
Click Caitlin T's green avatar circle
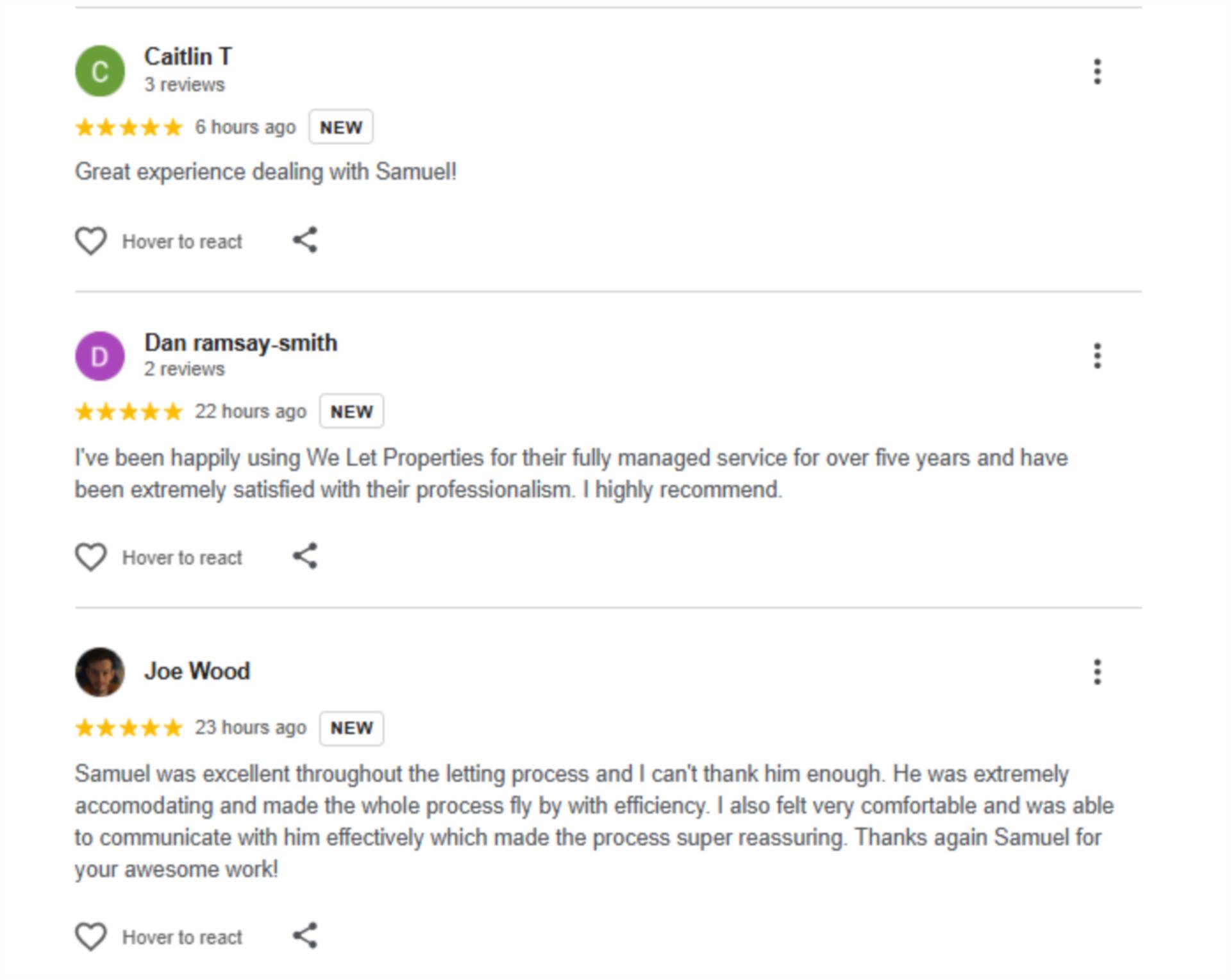click(x=100, y=71)
